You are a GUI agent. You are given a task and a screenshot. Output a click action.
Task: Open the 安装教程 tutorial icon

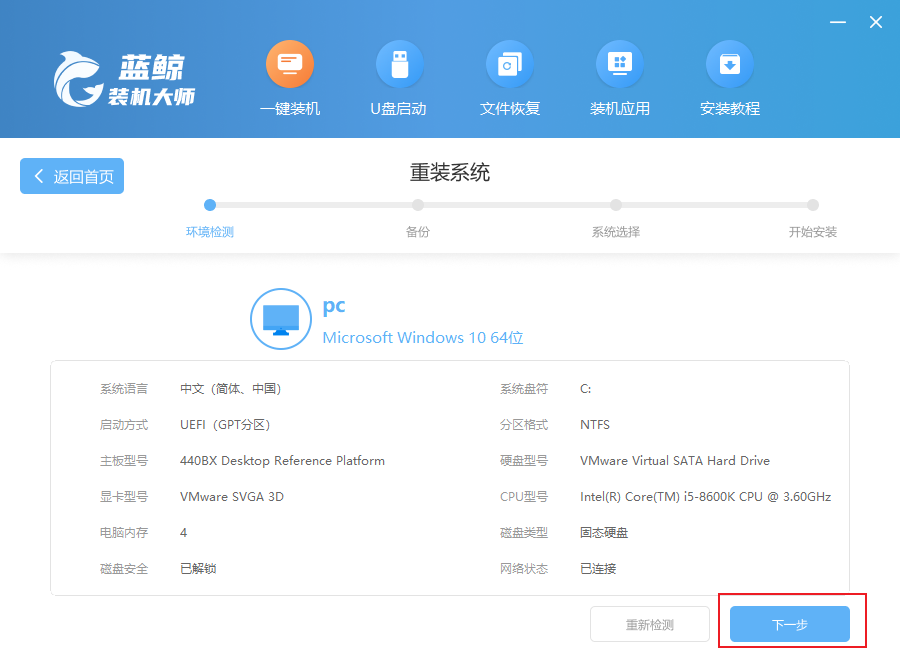[x=730, y=65]
